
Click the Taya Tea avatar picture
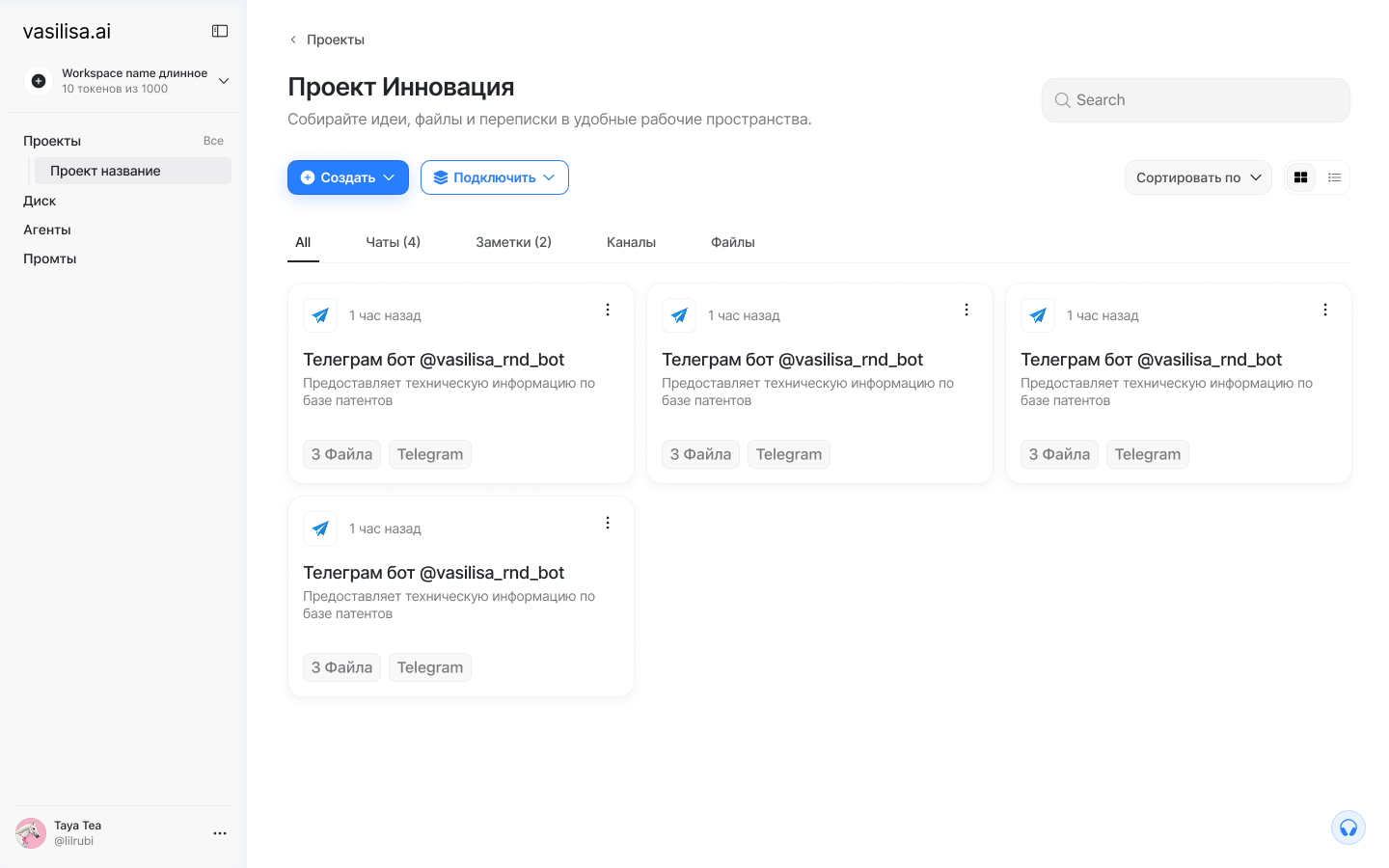click(31, 833)
